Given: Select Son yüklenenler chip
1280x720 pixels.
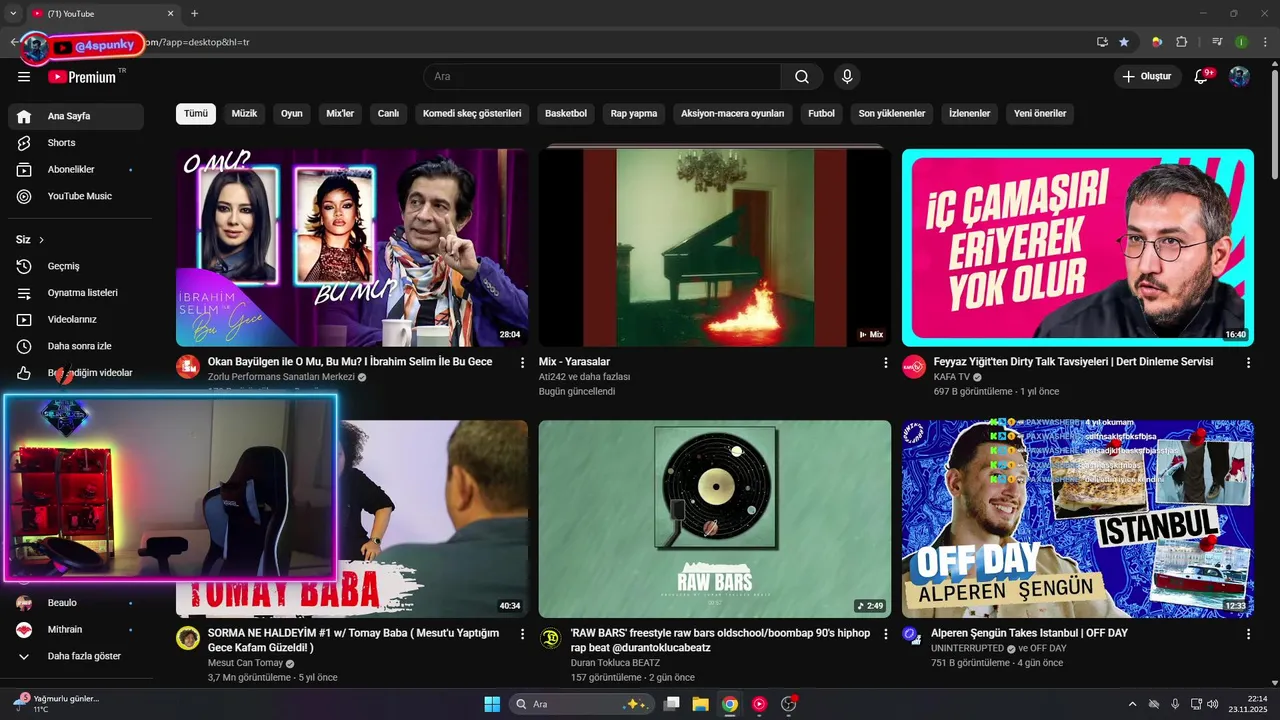Looking at the screenshot, I should coord(892,114).
